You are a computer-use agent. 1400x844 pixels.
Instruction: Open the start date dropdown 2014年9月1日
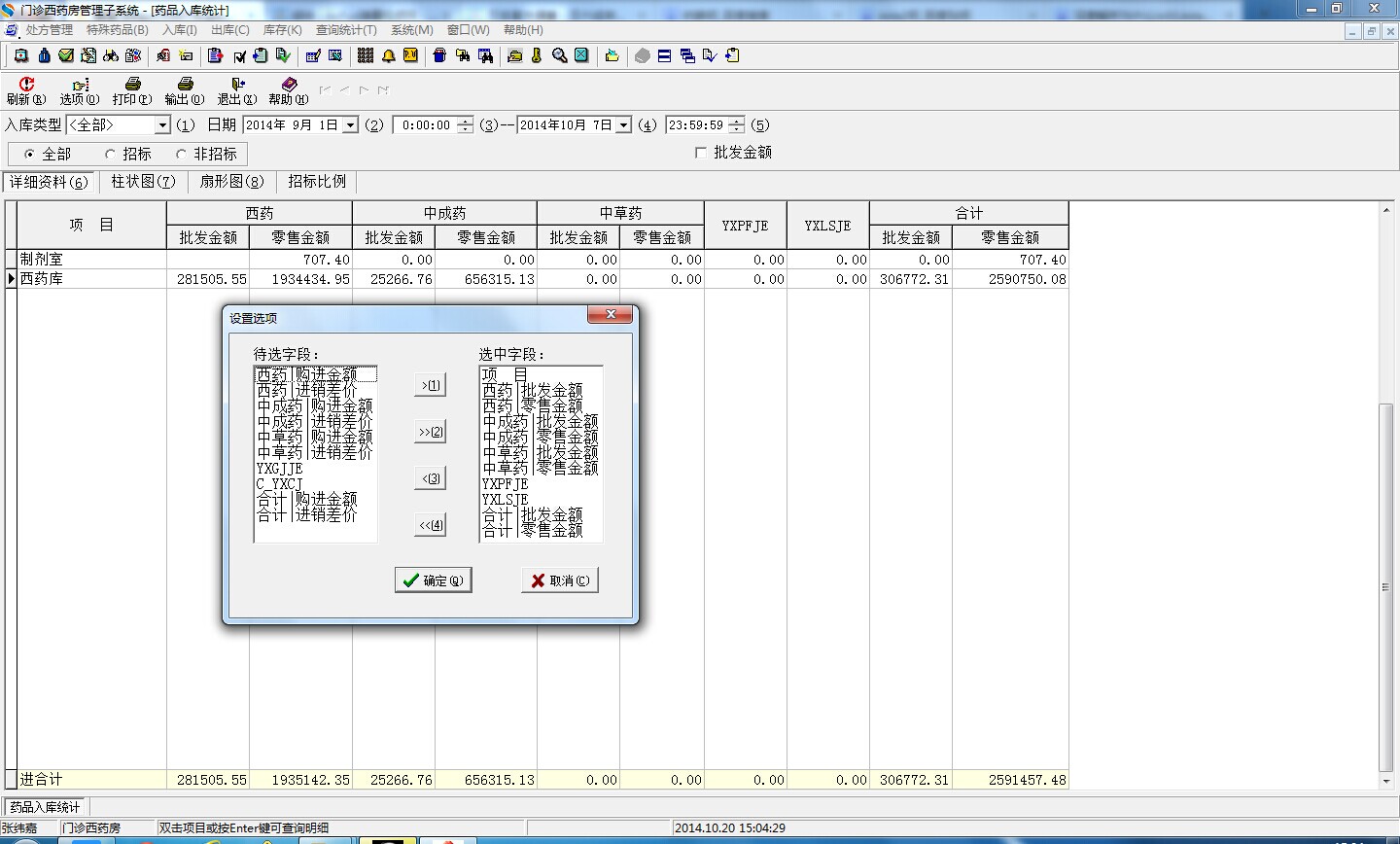coord(350,125)
